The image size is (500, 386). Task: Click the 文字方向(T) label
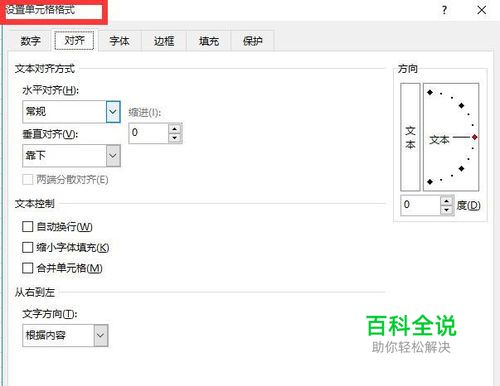(50, 314)
